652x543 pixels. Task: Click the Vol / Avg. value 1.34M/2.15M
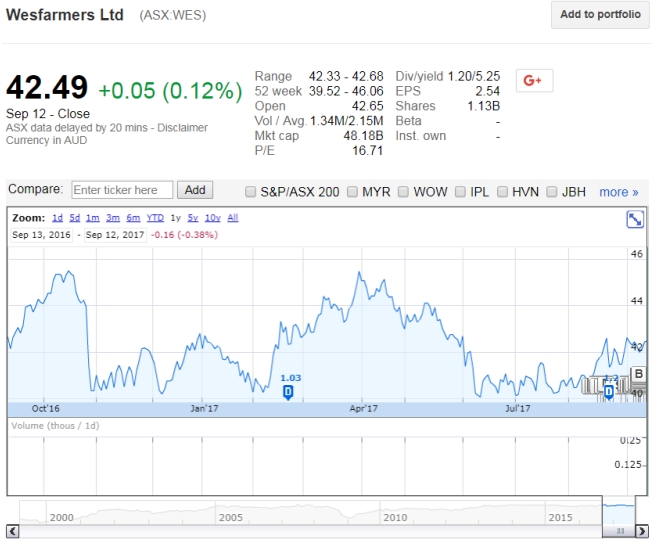coord(346,121)
